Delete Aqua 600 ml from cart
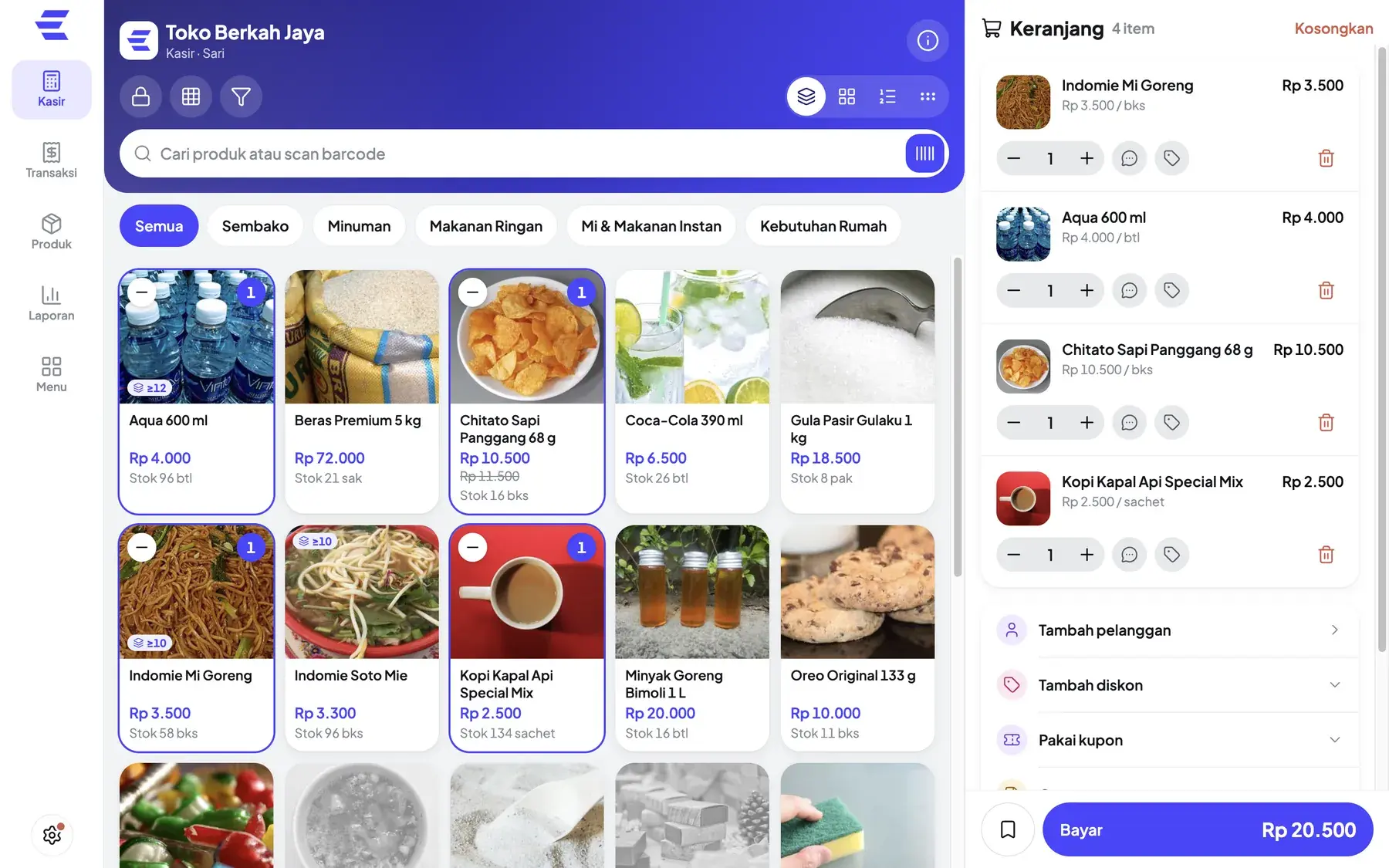1389x868 pixels. pos(1326,290)
